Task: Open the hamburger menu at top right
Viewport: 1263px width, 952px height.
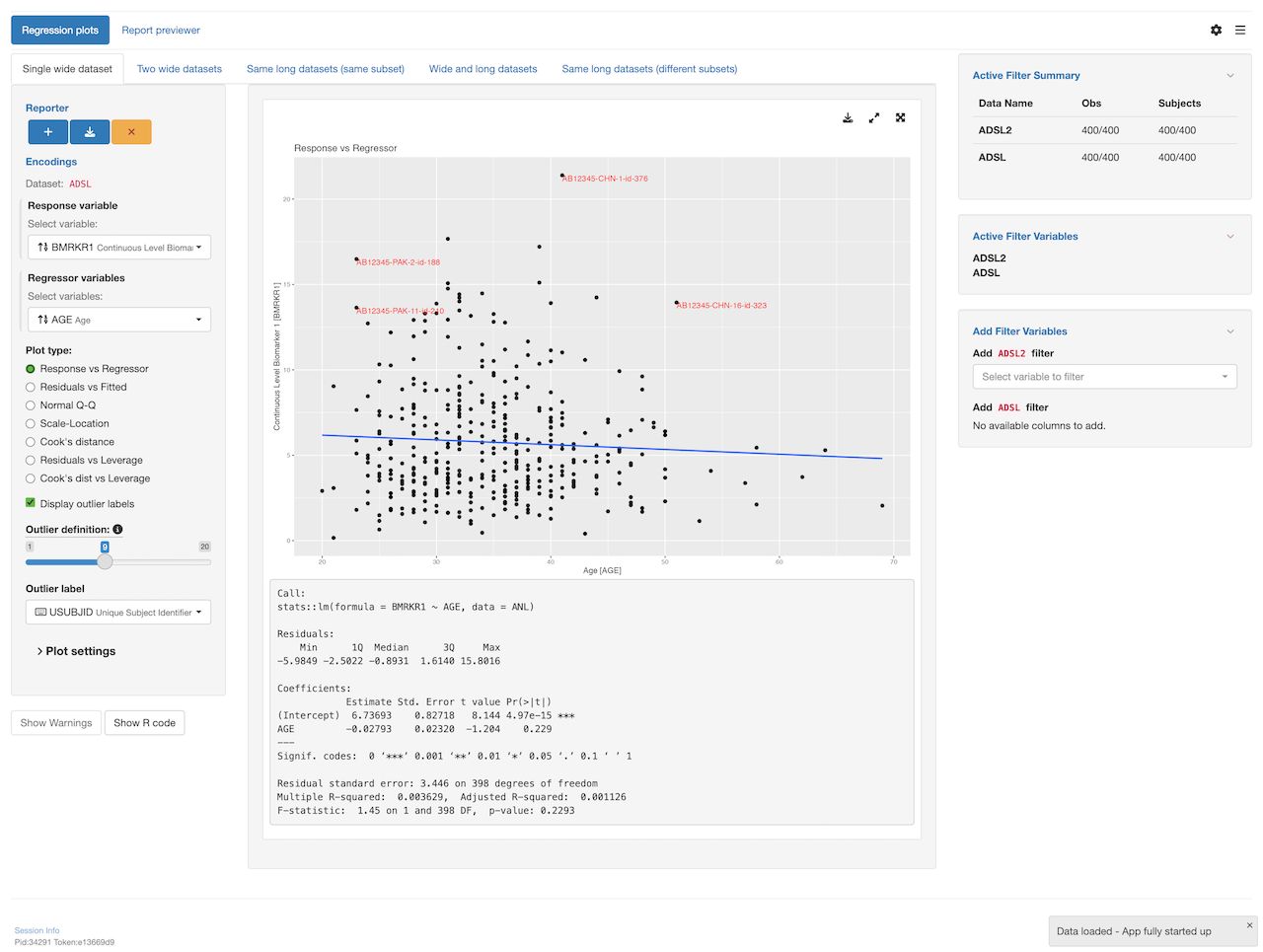Action: pos(1240,31)
